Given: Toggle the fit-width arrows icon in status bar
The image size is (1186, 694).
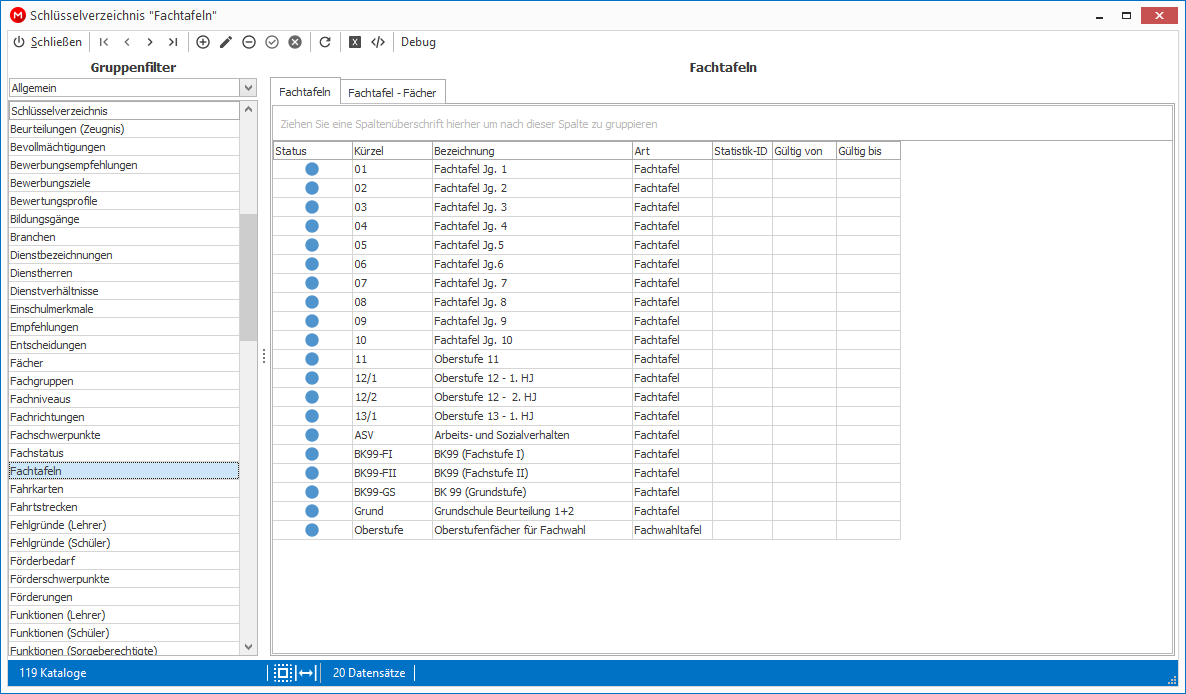Looking at the screenshot, I should pyautogui.click(x=306, y=673).
